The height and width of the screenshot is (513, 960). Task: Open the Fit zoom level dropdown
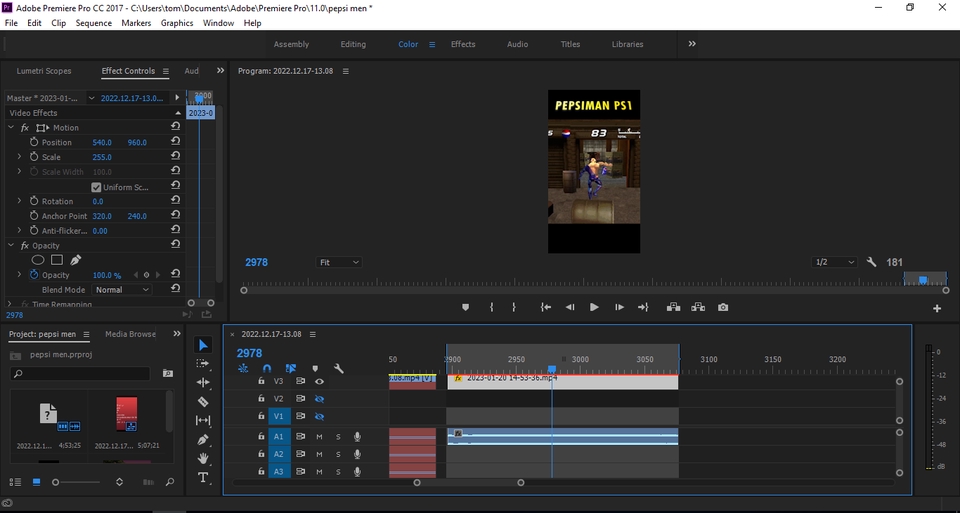pyautogui.click(x=339, y=262)
